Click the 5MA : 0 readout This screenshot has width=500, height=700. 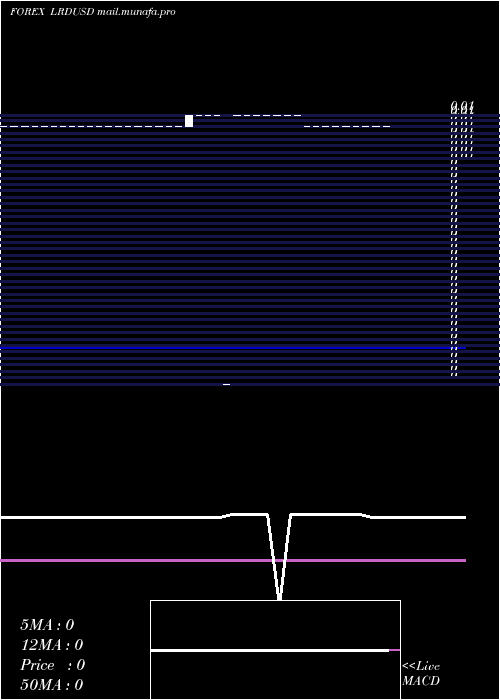(47, 625)
